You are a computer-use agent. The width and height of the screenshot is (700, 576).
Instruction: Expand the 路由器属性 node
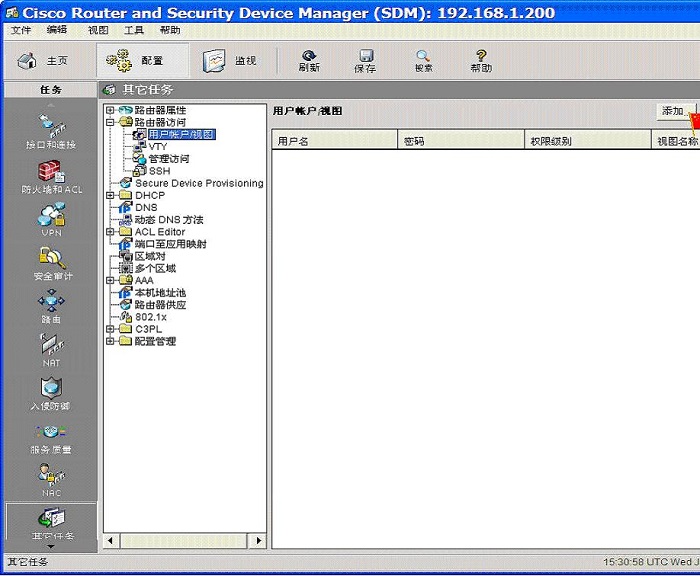pos(110,110)
